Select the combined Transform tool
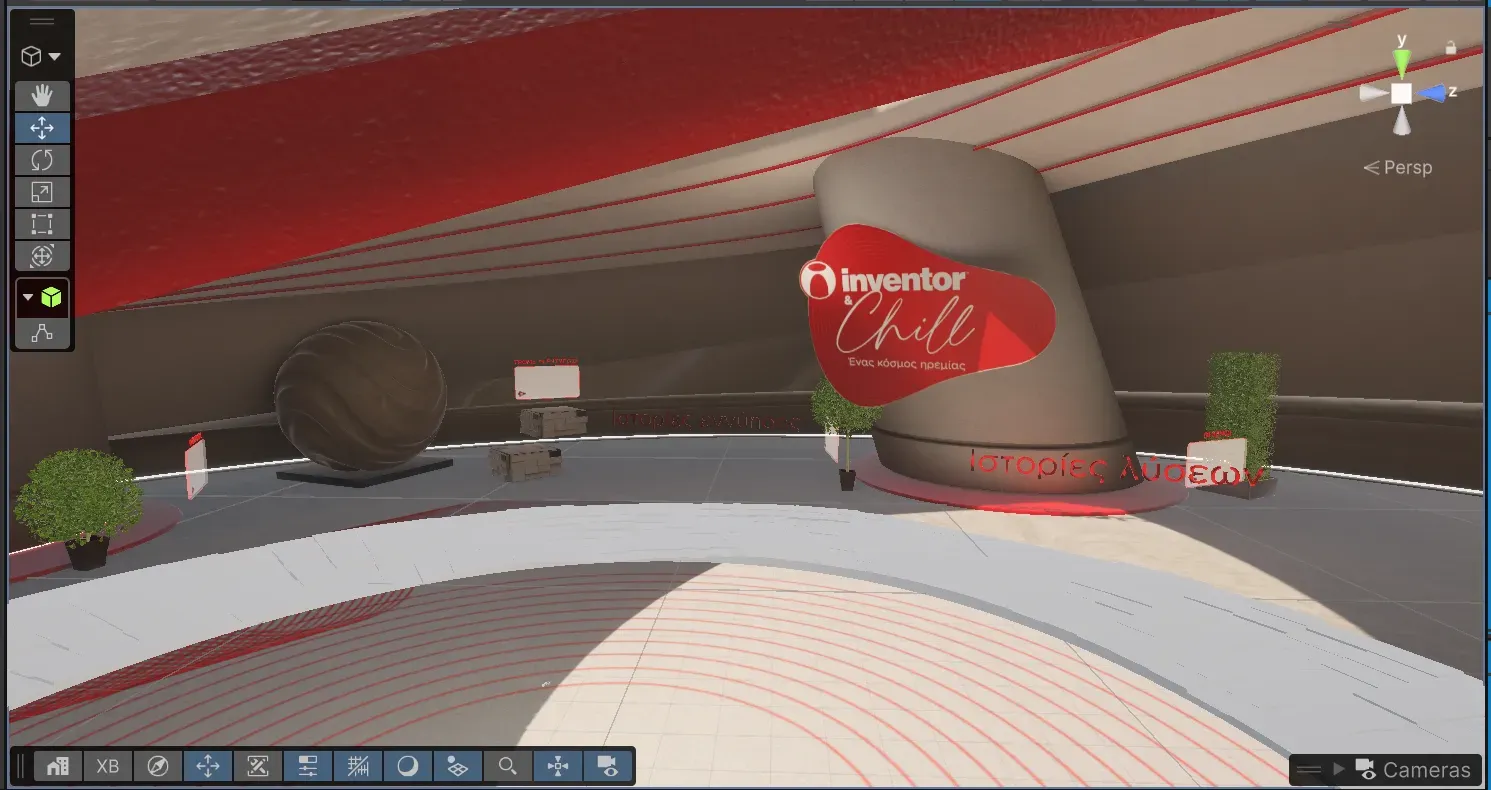The height and width of the screenshot is (790, 1491). click(x=42, y=256)
